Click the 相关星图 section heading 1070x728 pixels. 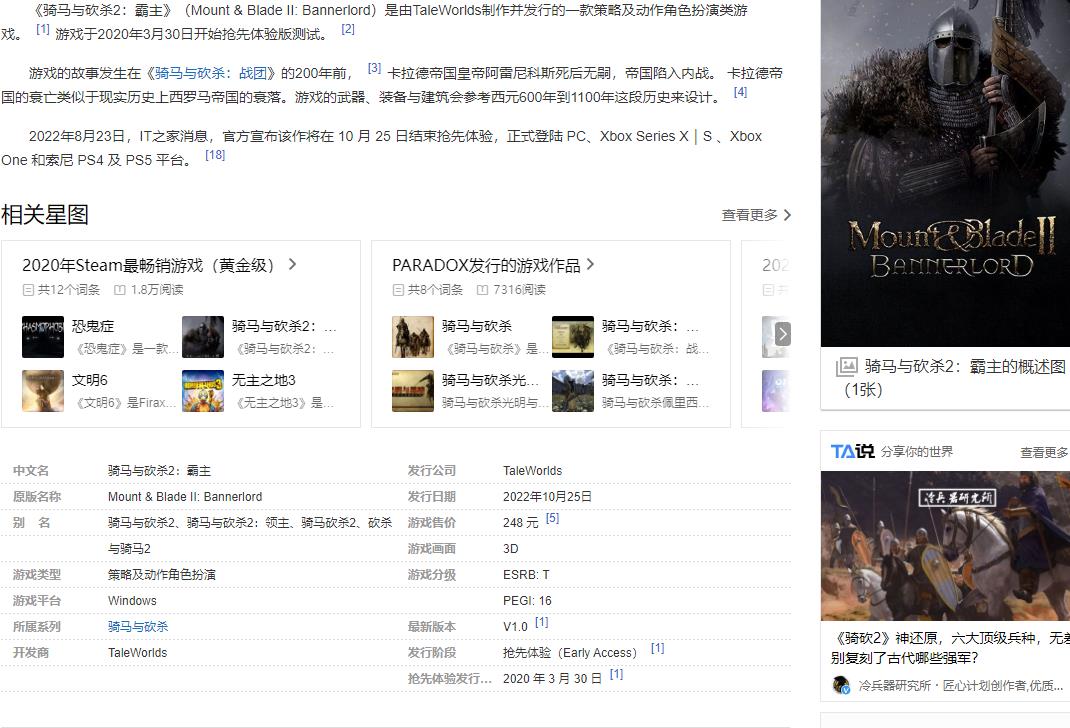pos(45,215)
